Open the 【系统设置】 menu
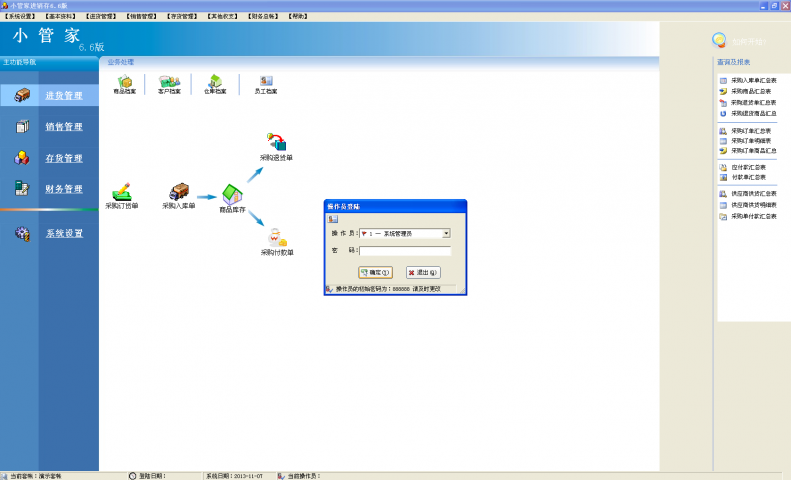The height and width of the screenshot is (480, 791). point(20,16)
